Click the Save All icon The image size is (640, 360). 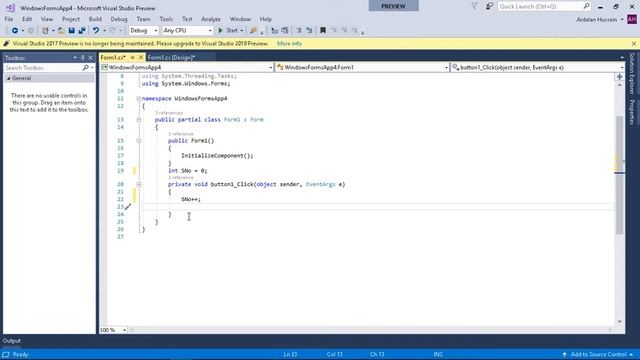click(82, 31)
